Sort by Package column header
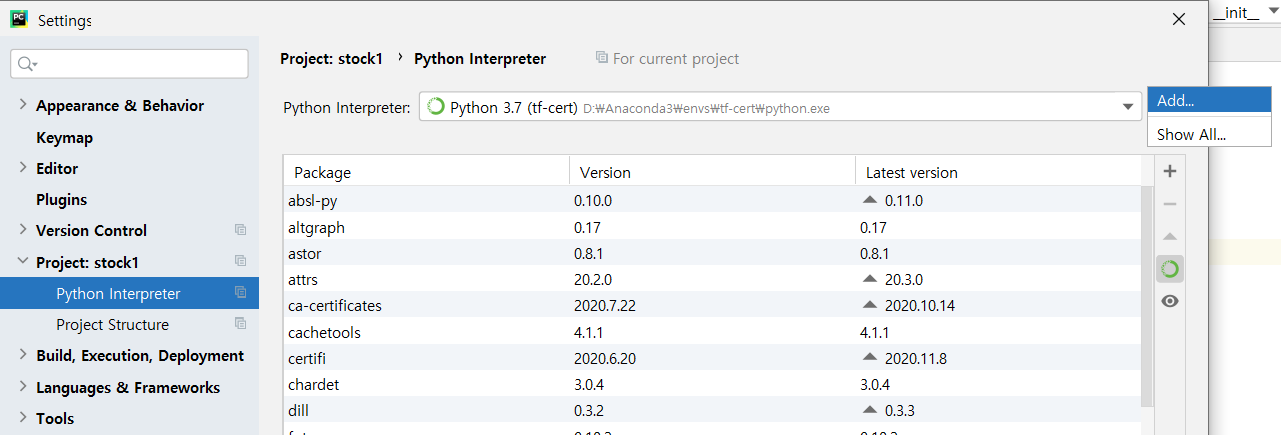This screenshot has width=1281, height=435. (x=427, y=172)
